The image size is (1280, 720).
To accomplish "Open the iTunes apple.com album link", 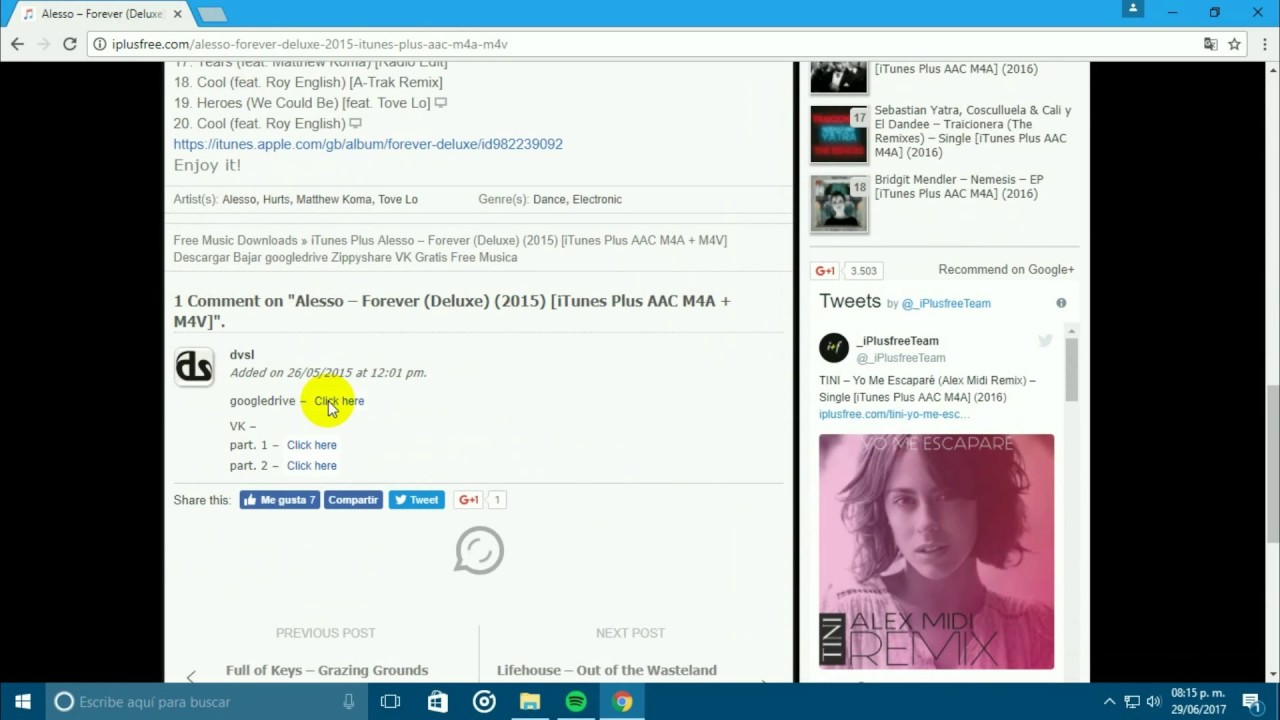I will click(368, 144).
